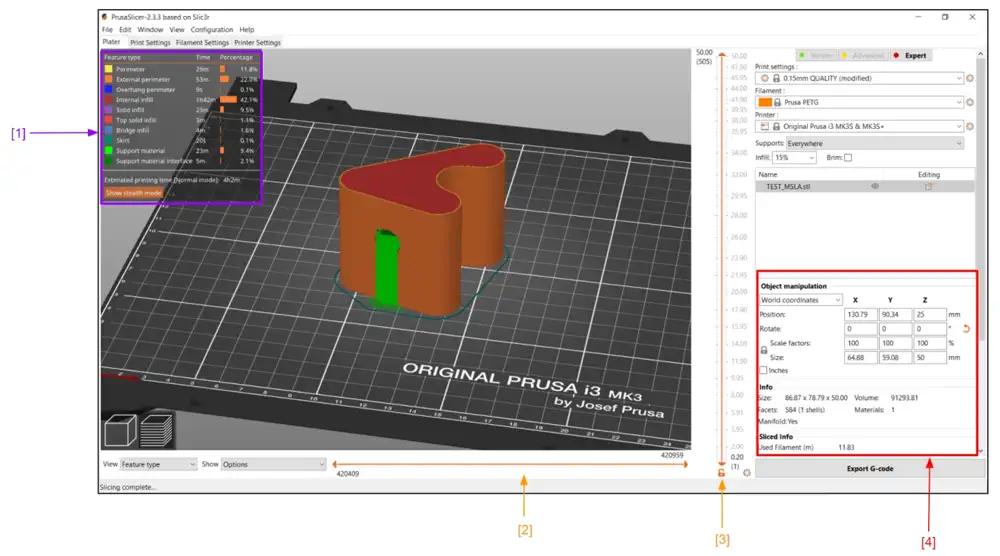Click the Name column header in object list
Viewport: 1000px width, 556px height.
(768, 175)
